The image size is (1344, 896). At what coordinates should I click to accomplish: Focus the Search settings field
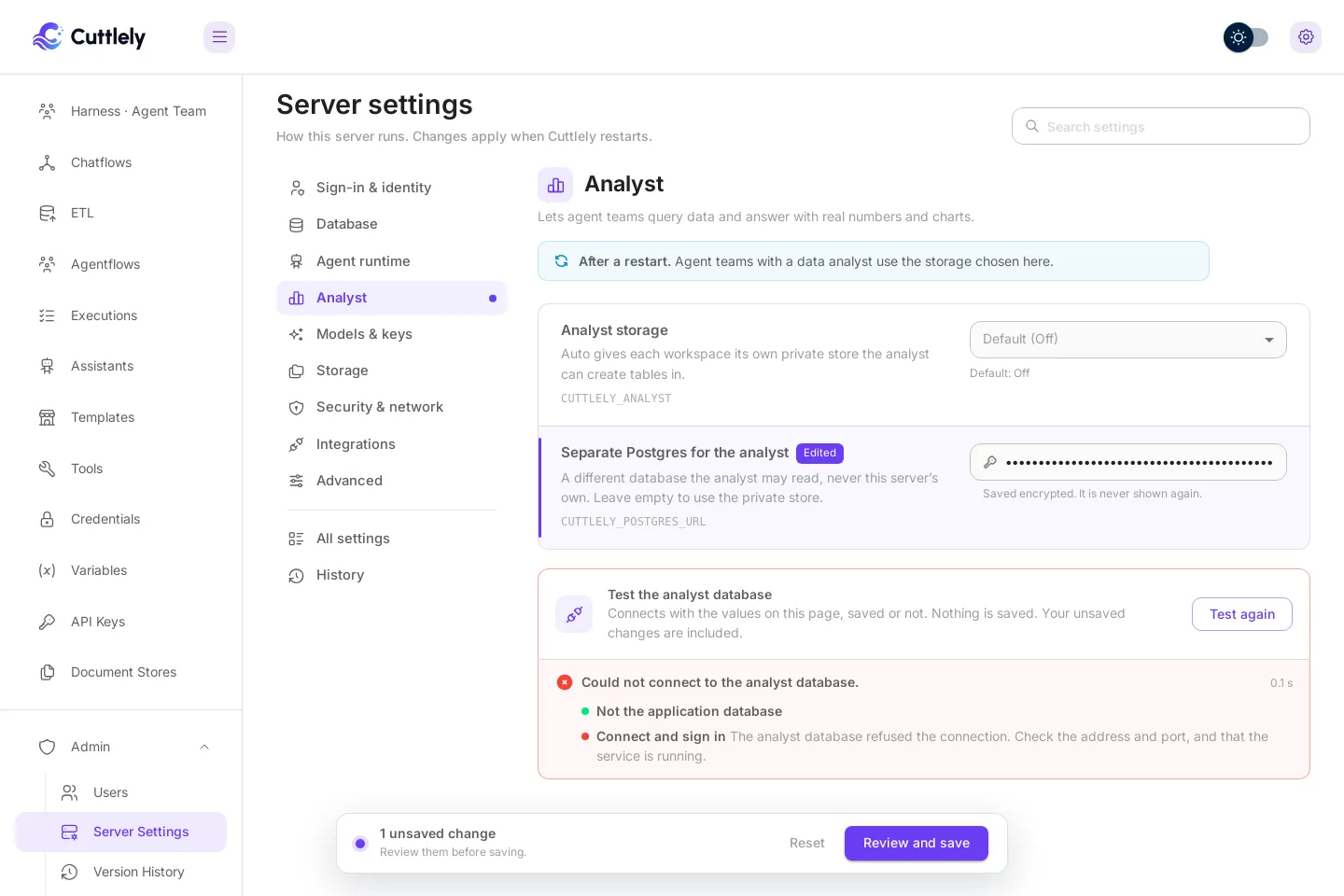tap(1161, 126)
